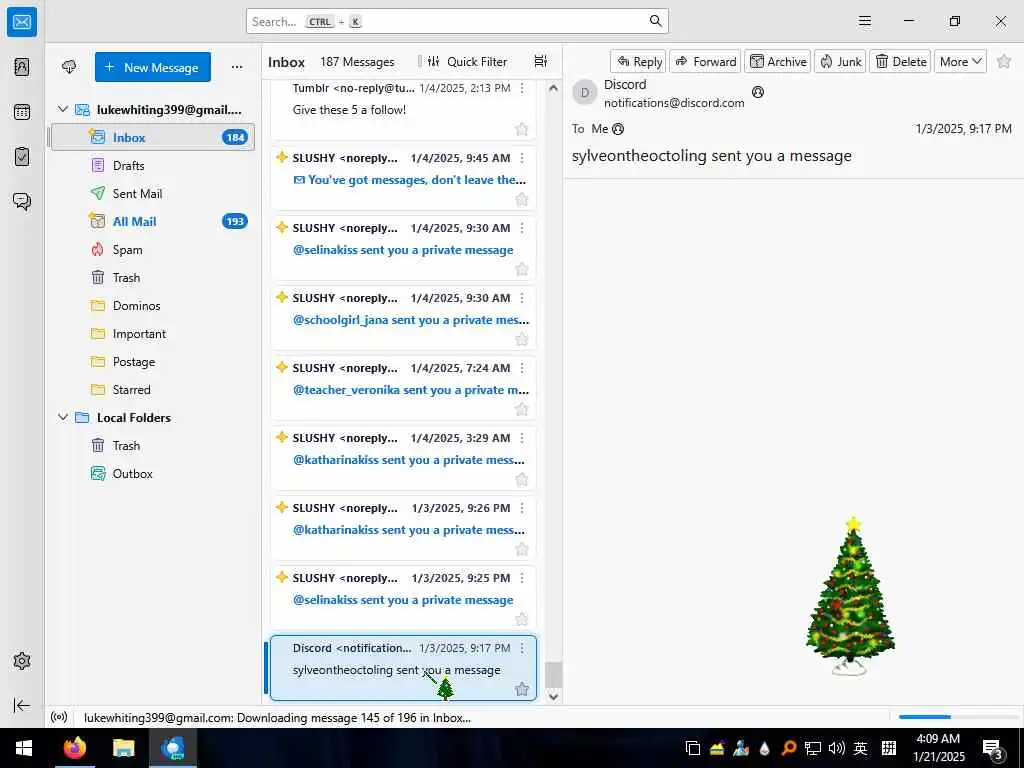Open Firefox from the taskbar

74,748
